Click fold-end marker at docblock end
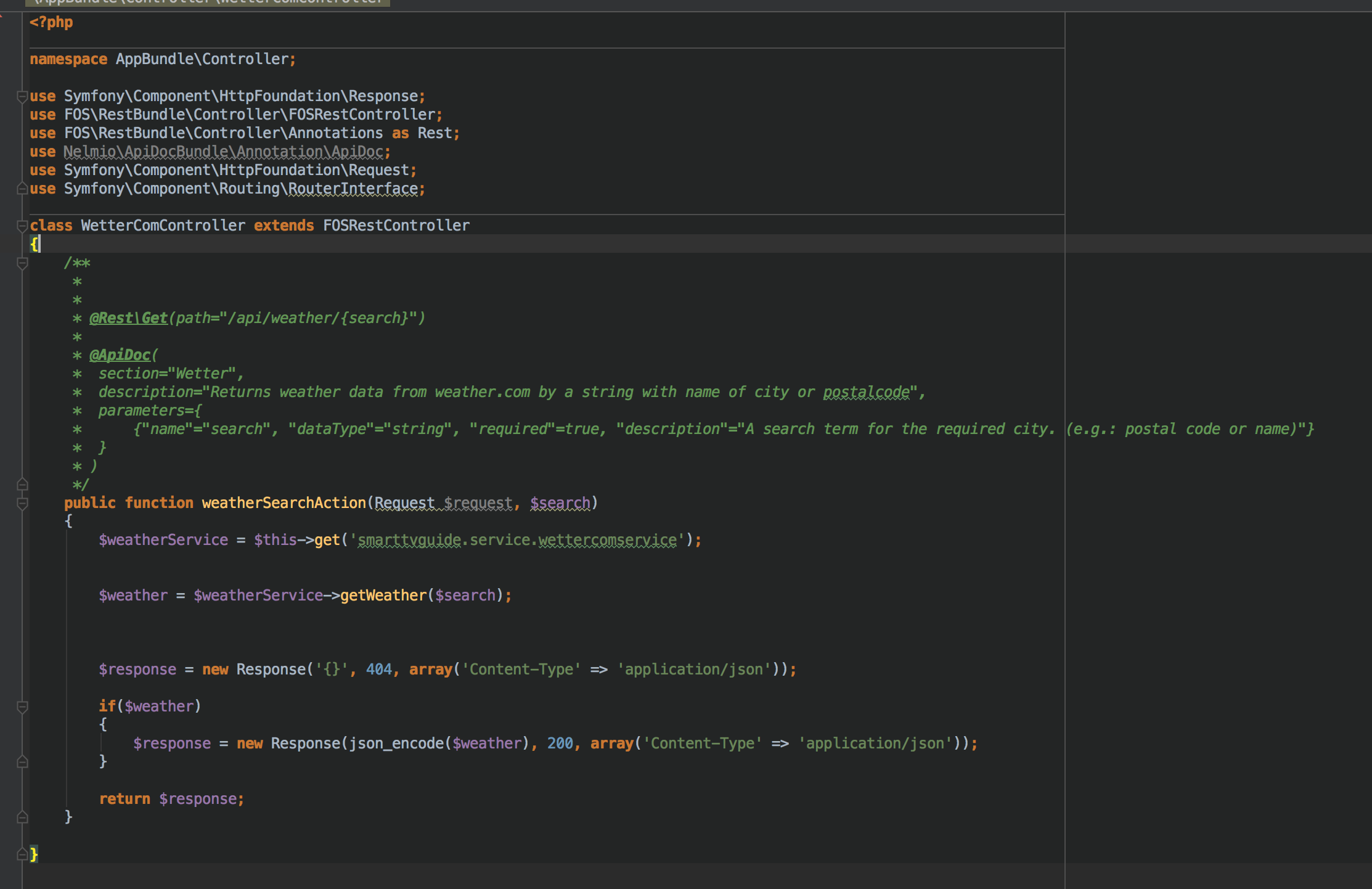 pos(22,485)
